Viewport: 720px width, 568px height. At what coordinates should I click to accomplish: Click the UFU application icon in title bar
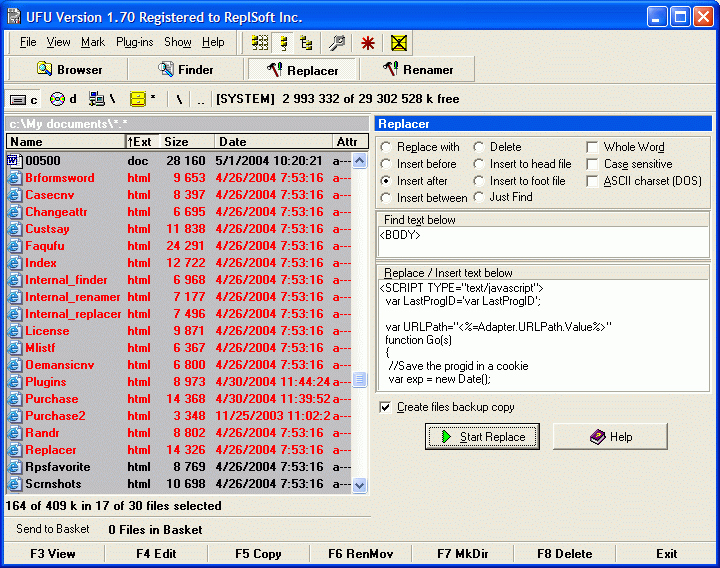pyautogui.click(x=14, y=17)
